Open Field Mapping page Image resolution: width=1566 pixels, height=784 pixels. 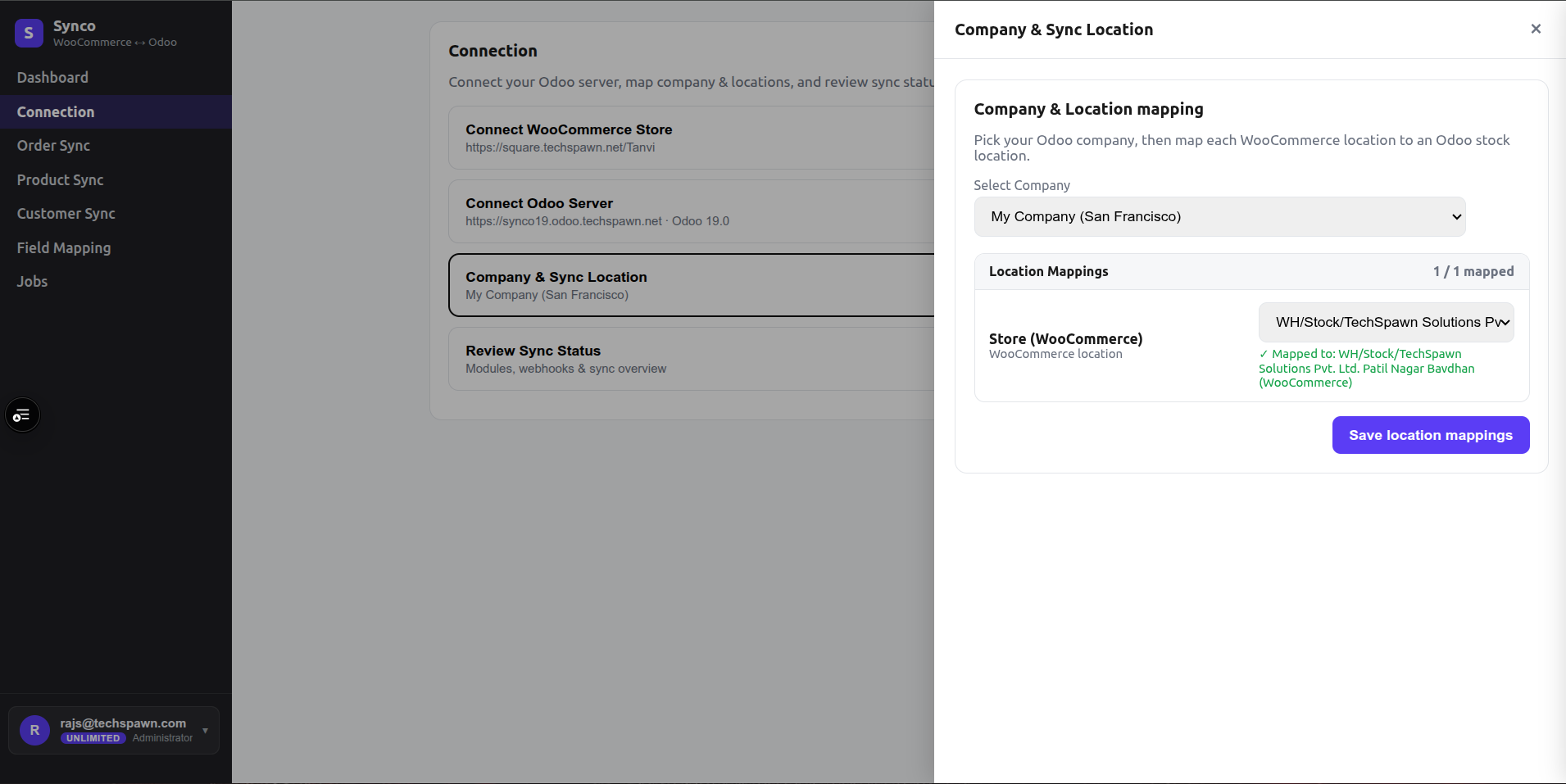point(116,247)
